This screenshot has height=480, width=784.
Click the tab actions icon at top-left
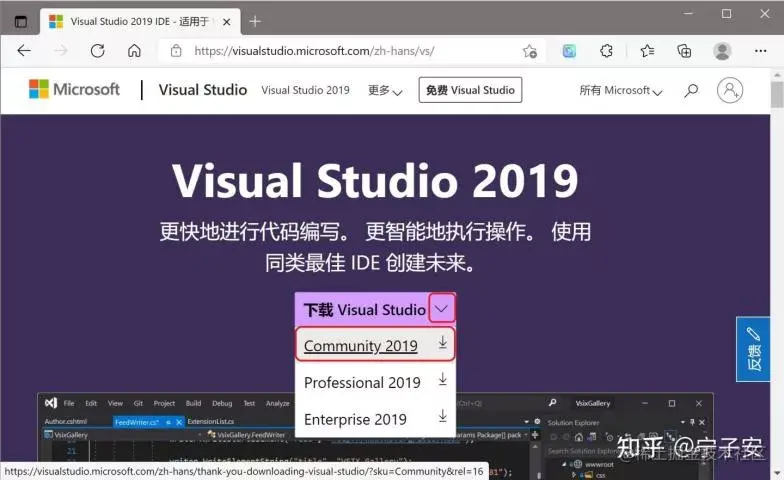click(20, 22)
